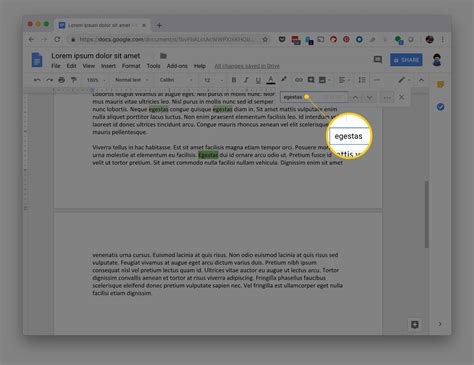Open the Insert image dropdown
Viewport: 474px width, 365px height.
[x=324, y=80]
